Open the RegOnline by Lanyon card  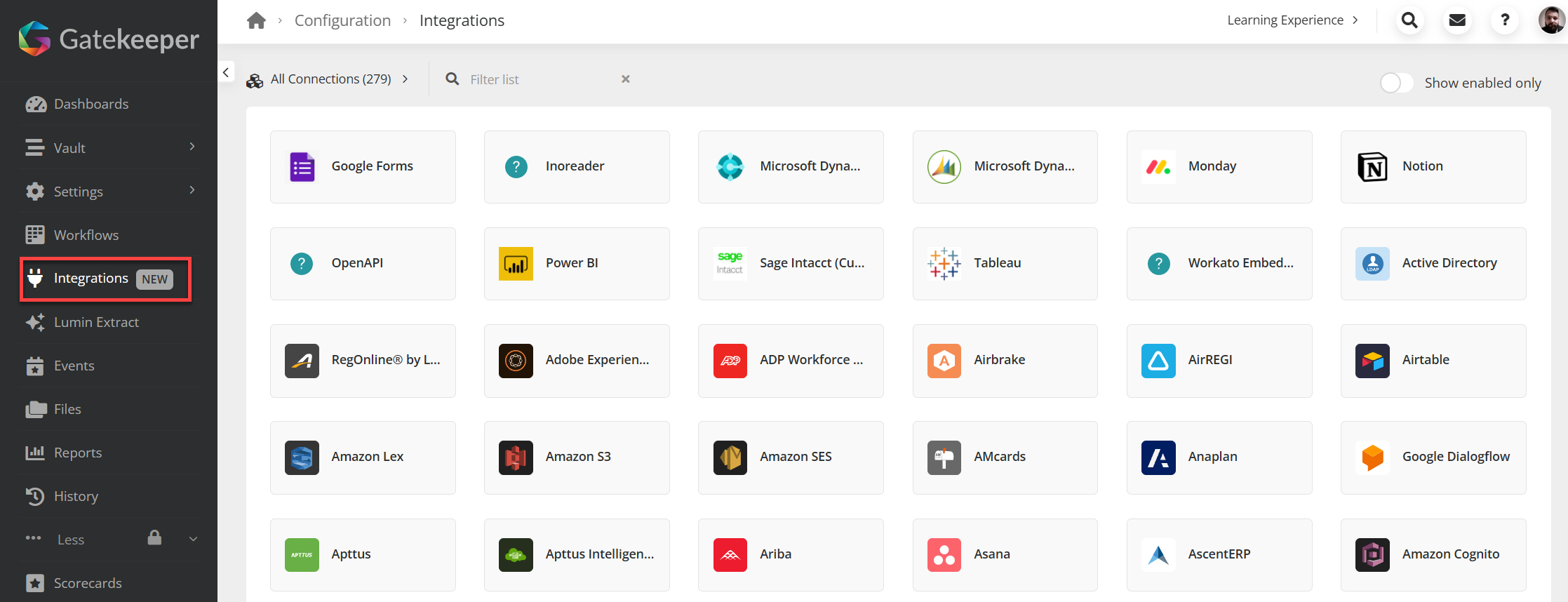point(363,361)
